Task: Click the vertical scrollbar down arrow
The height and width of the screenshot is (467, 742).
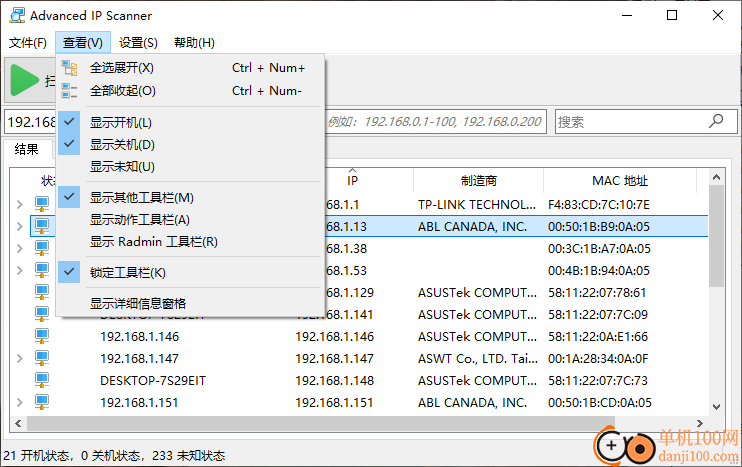Action: [716, 406]
